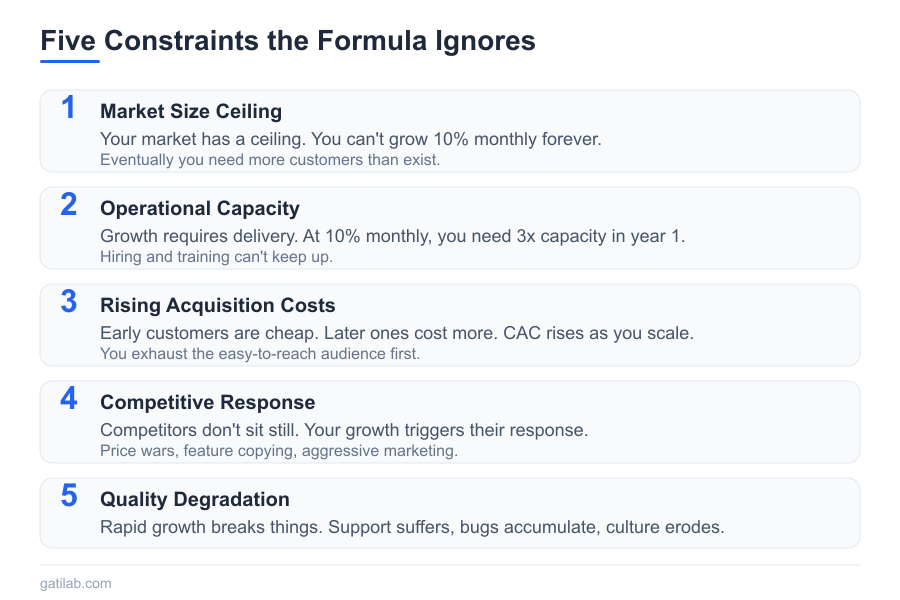This screenshot has height=600, width=900.
Task: Click sentence 'Rapid growth breaks things'
Action: 210,527
